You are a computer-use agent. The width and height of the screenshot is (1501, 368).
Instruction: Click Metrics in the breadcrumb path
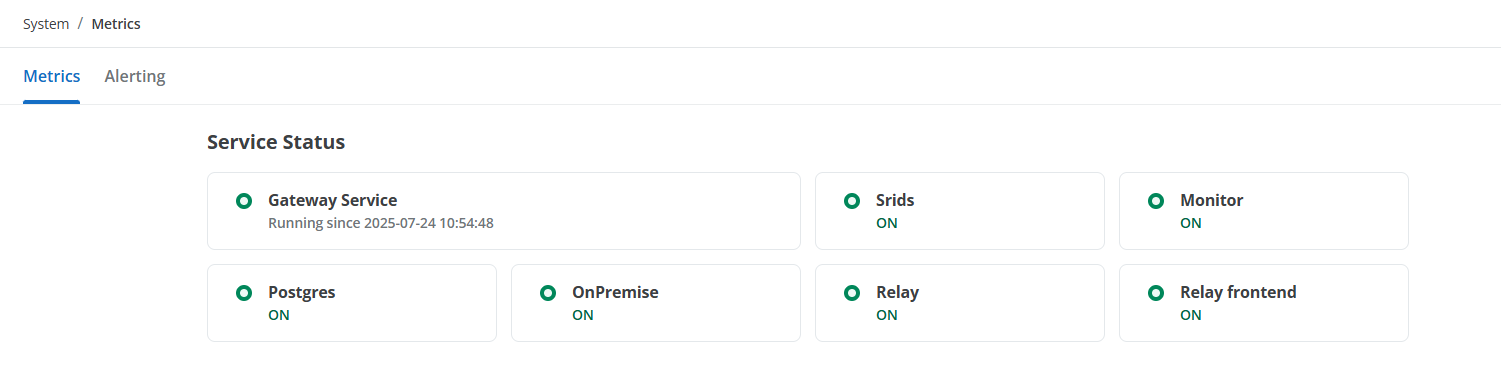pos(116,24)
